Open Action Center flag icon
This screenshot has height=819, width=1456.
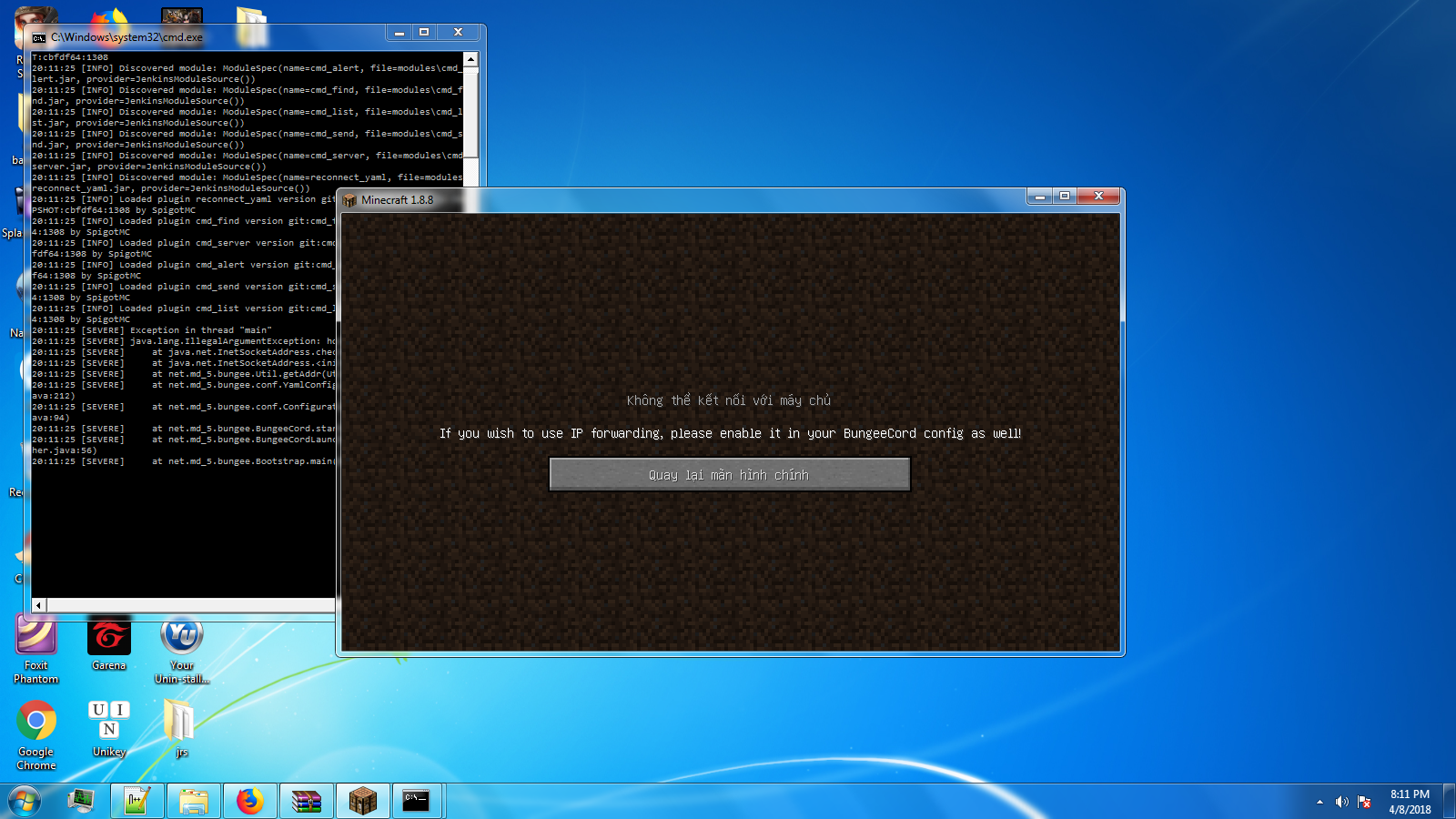[1364, 802]
